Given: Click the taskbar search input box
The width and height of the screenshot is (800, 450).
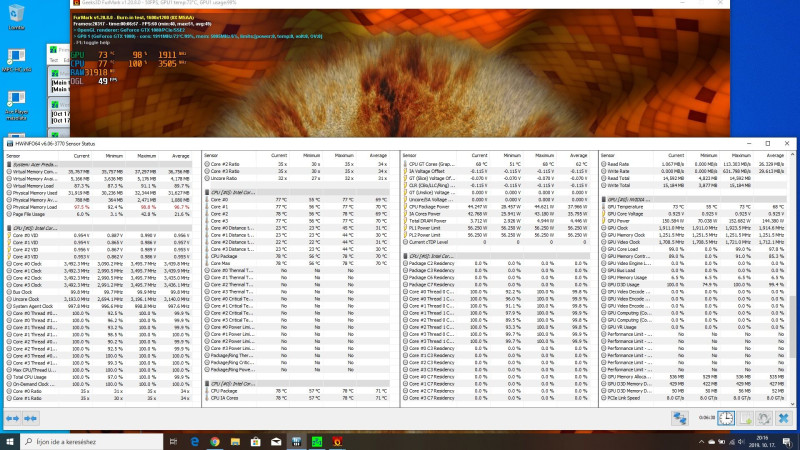Looking at the screenshot, I should 91,442.
